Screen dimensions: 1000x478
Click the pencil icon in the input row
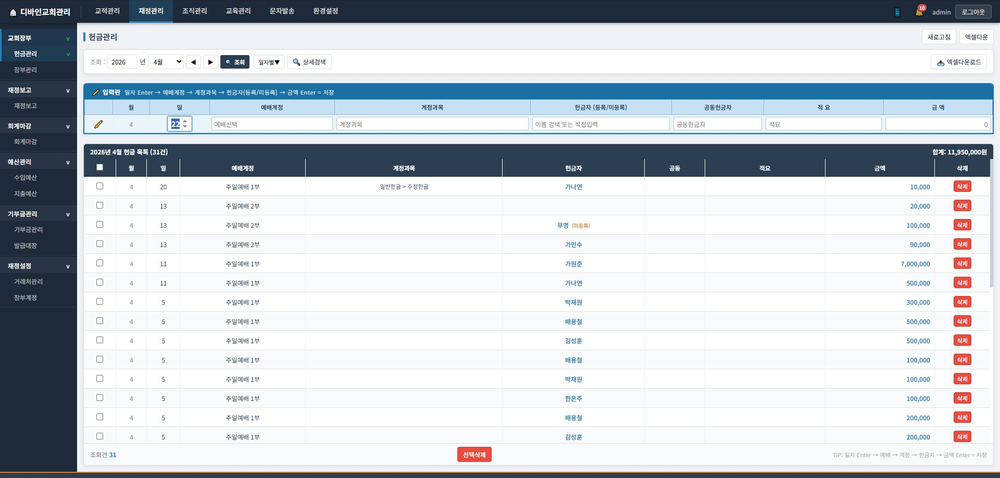click(98, 124)
